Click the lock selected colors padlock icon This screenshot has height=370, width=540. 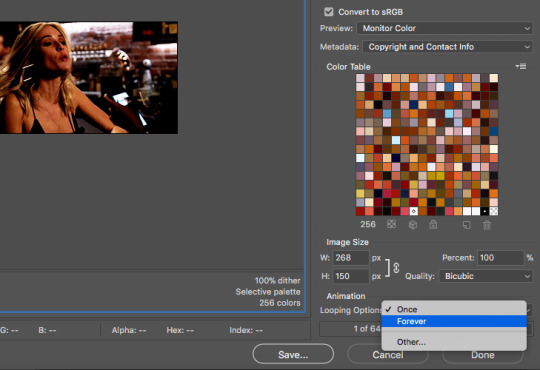point(433,225)
